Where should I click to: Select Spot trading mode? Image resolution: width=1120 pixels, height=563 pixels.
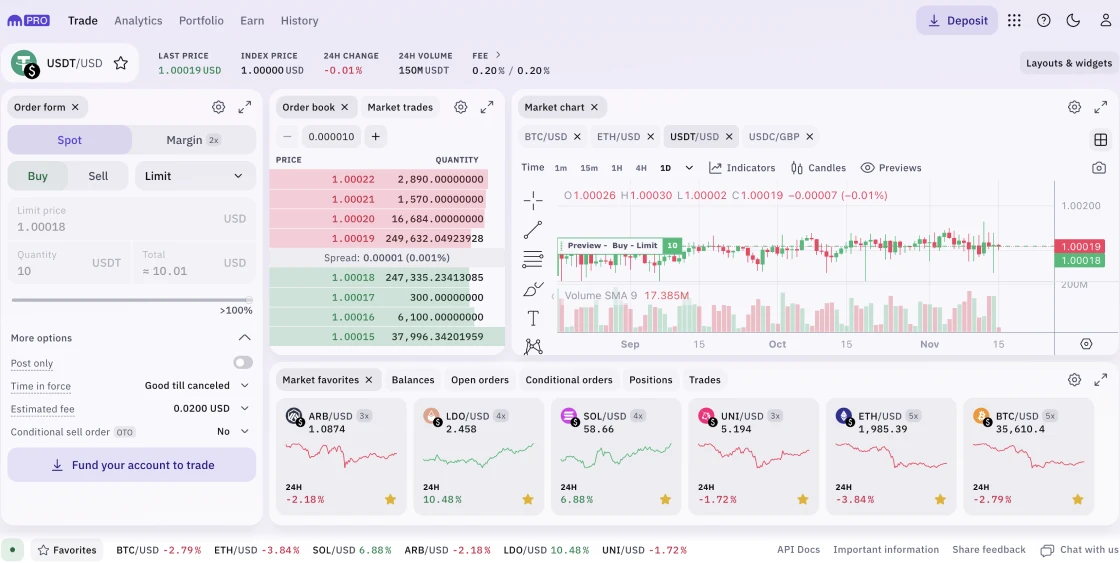[x=69, y=140]
